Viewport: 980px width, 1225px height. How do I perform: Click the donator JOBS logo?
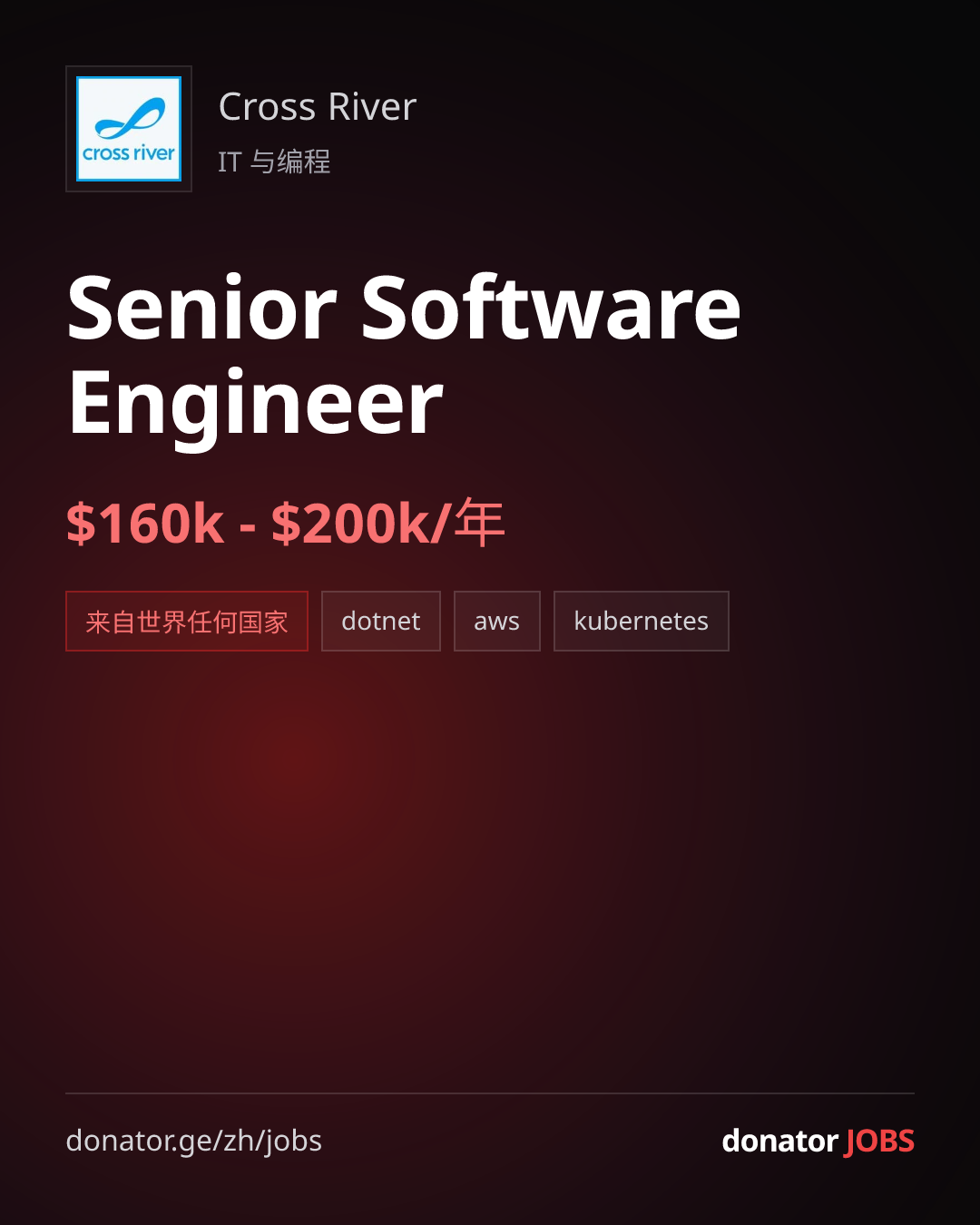[x=818, y=1141]
